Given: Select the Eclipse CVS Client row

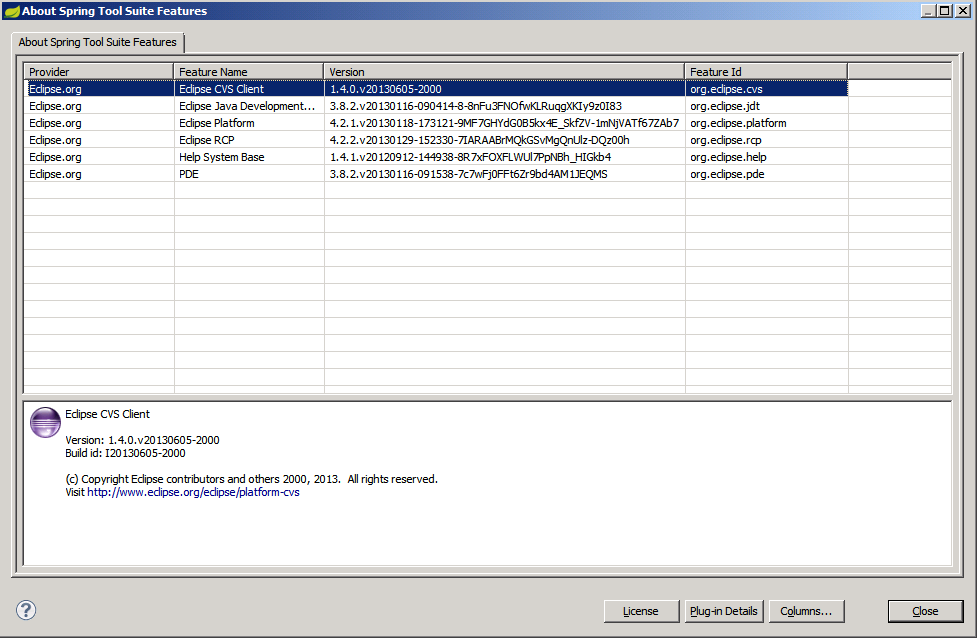Looking at the screenshot, I should pos(436,89).
